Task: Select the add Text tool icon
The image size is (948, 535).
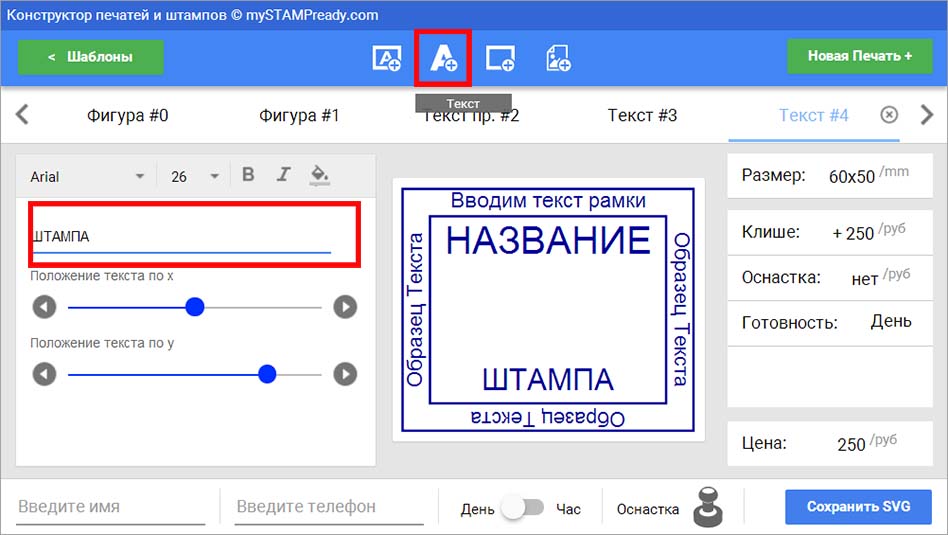Action: tap(443, 58)
